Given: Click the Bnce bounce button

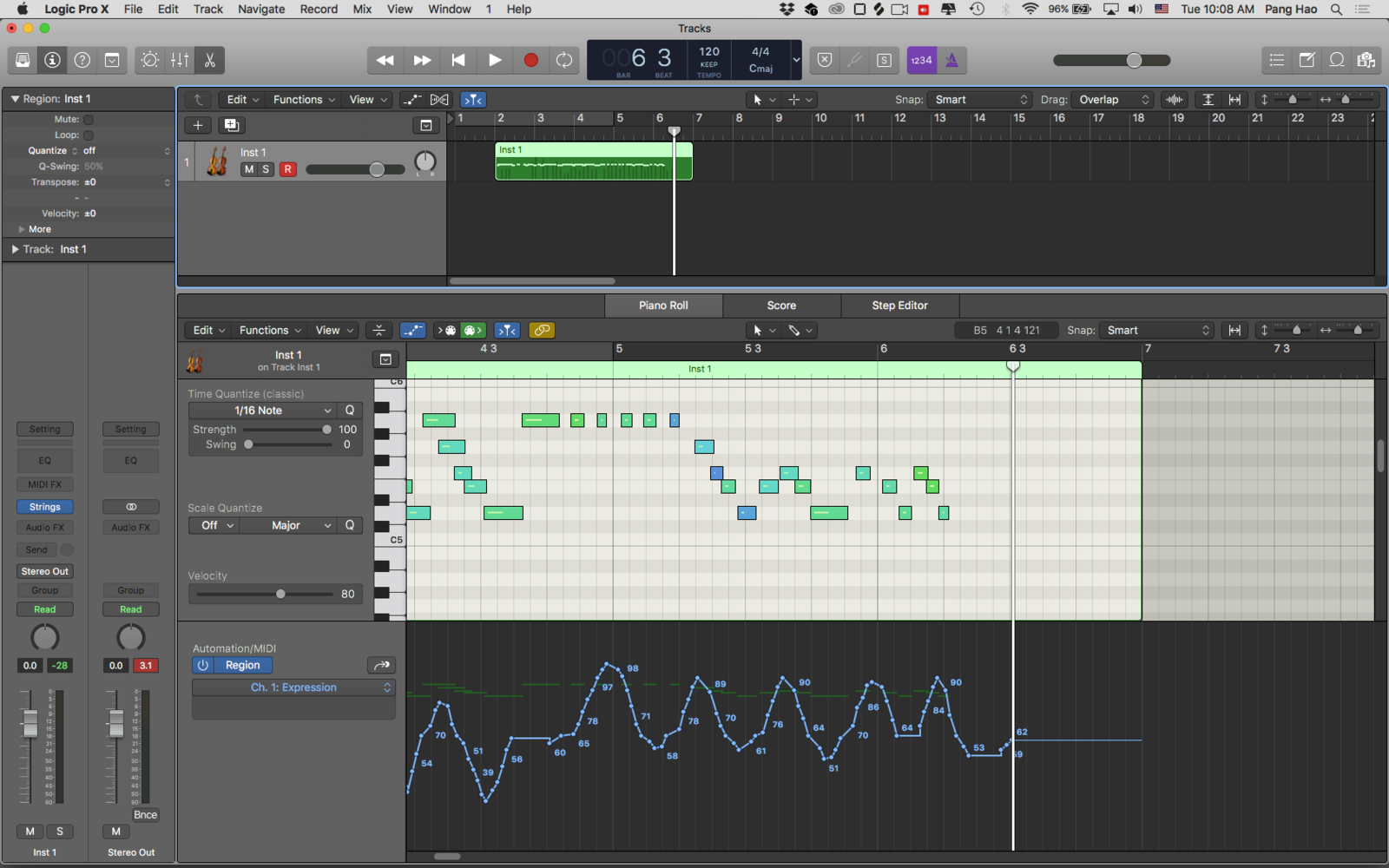Looking at the screenshot, I should point(145,815).
